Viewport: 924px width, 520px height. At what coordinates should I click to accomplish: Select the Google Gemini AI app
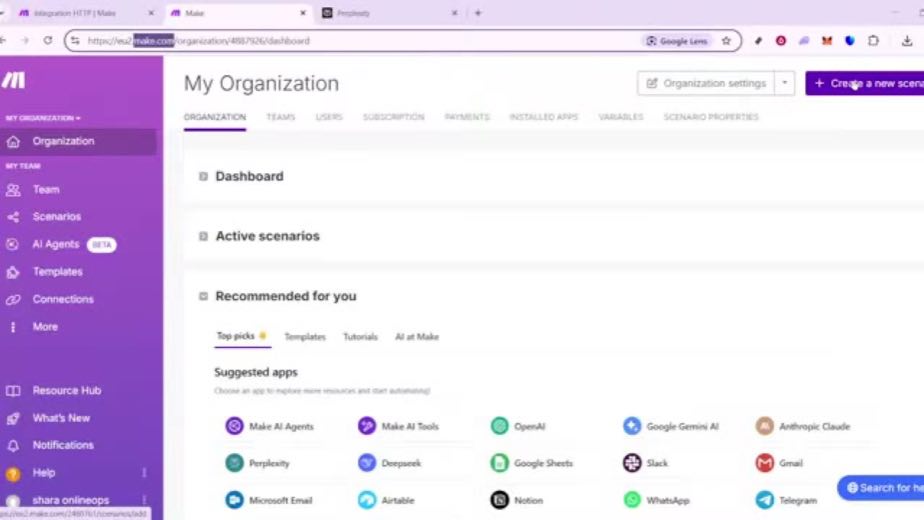671,426
